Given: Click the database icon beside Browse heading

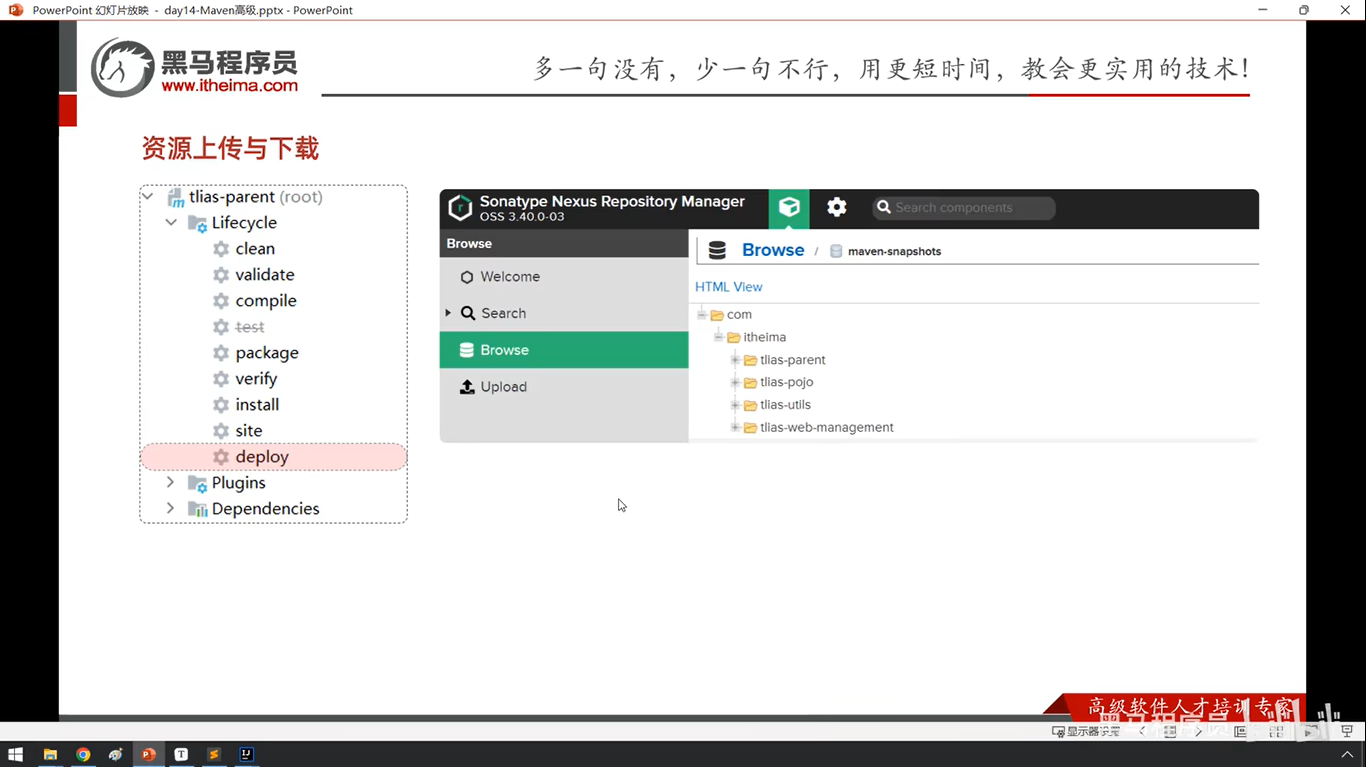Looking at the screenshot, I should point(717,251).
